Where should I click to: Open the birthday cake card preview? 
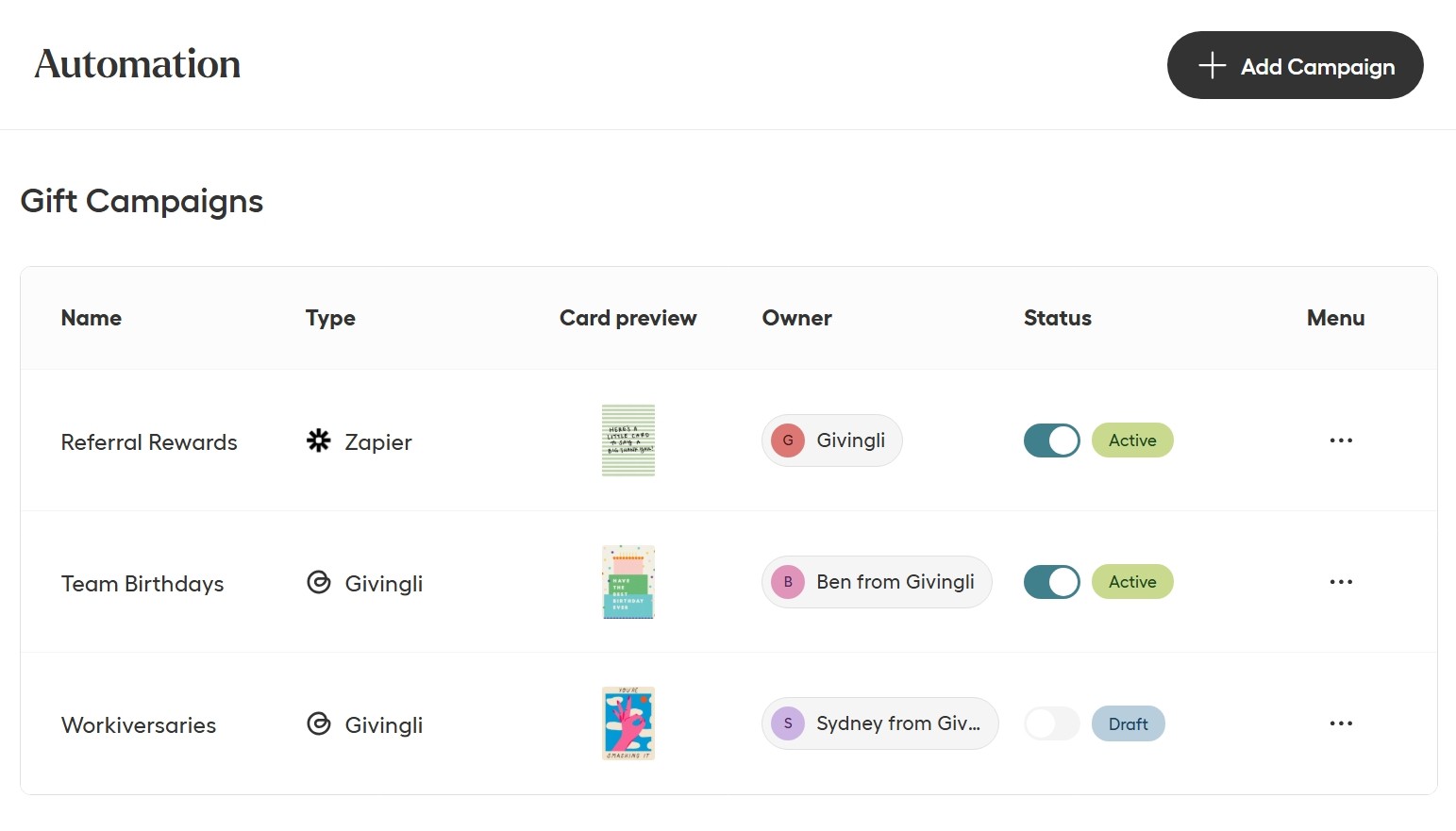point(628,582)
